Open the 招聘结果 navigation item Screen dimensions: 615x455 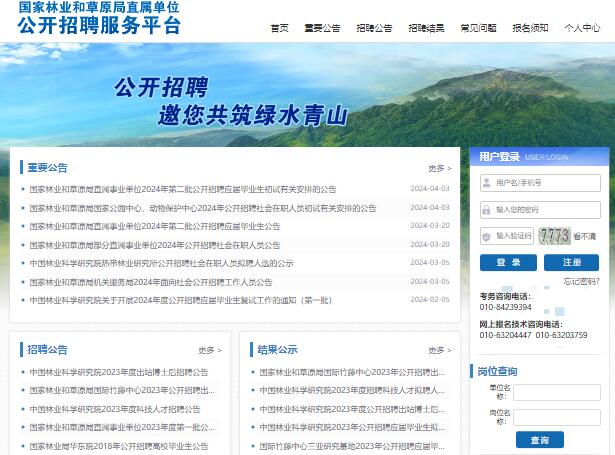click(x=426, y=28)
